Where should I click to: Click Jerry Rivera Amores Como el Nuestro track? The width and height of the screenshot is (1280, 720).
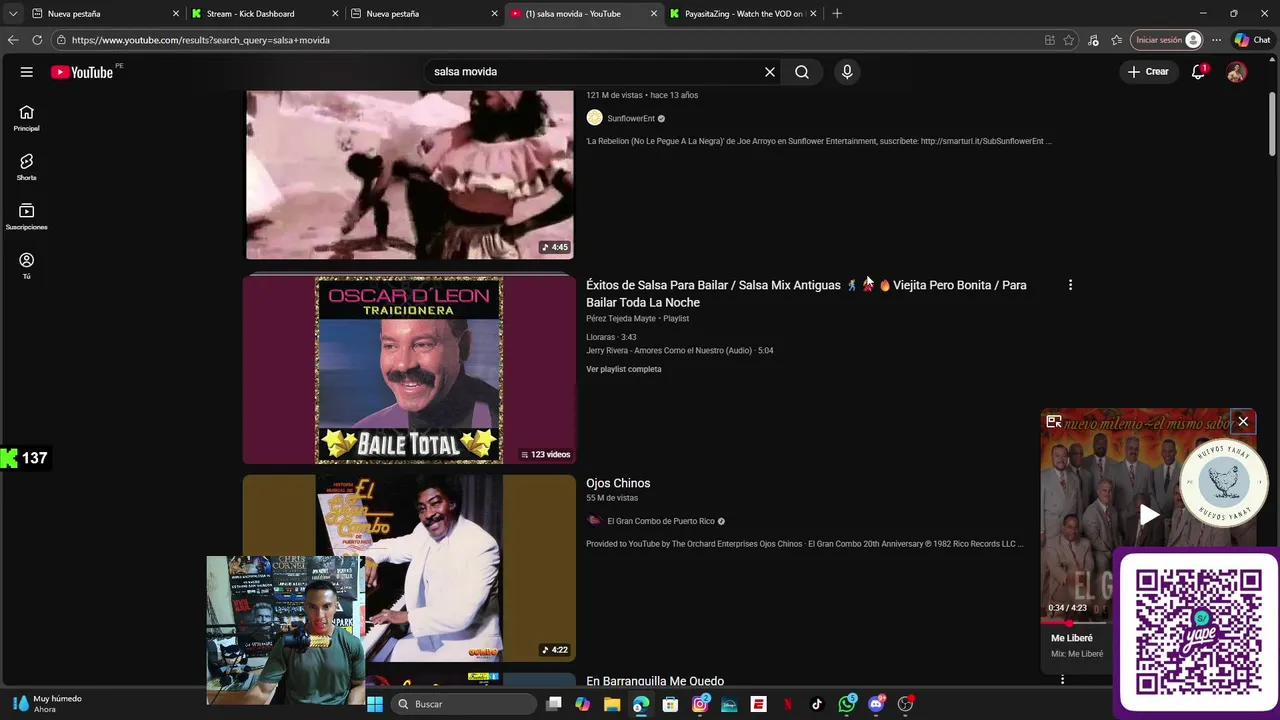click(x=680, y=350)
